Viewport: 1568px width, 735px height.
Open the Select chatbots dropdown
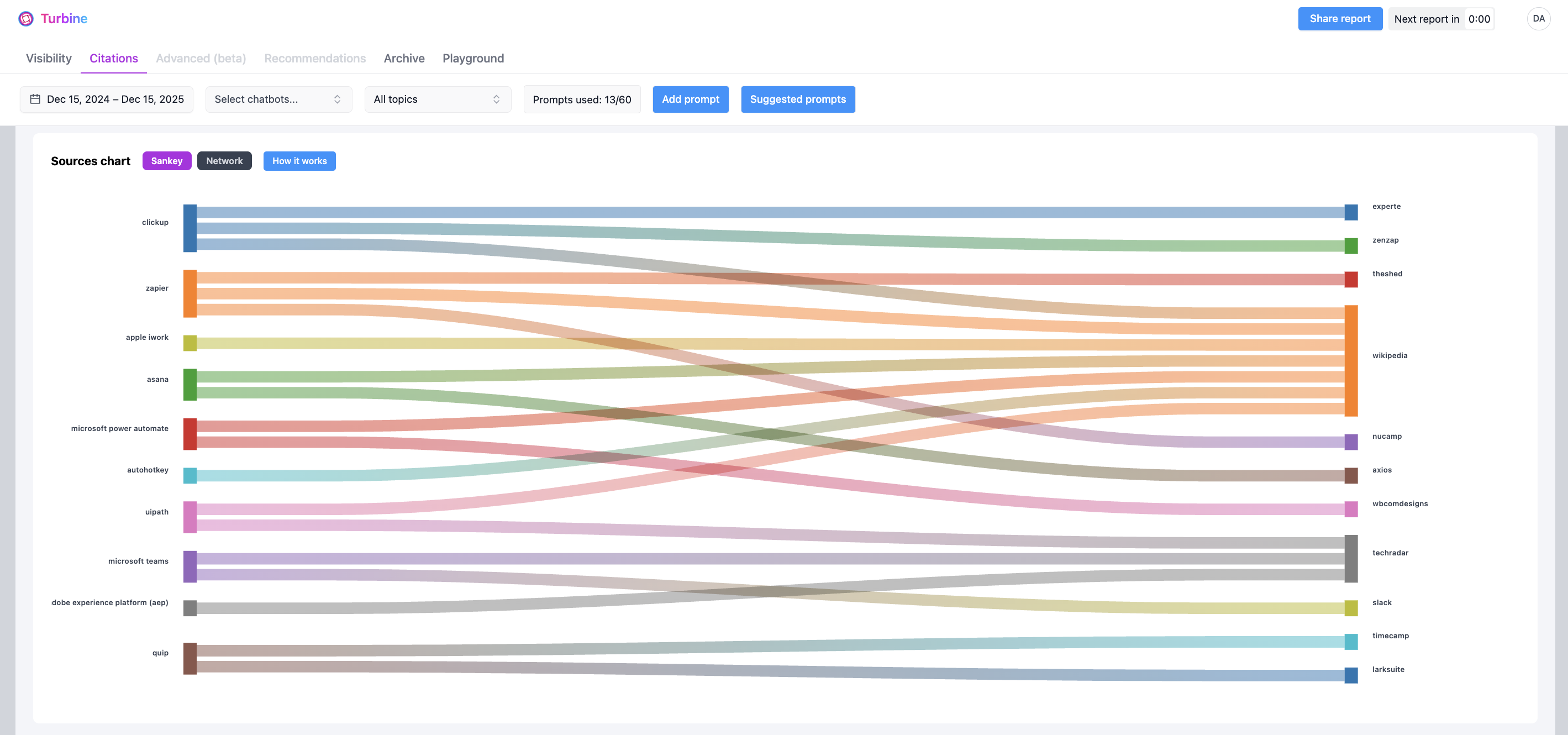(278, 99)
